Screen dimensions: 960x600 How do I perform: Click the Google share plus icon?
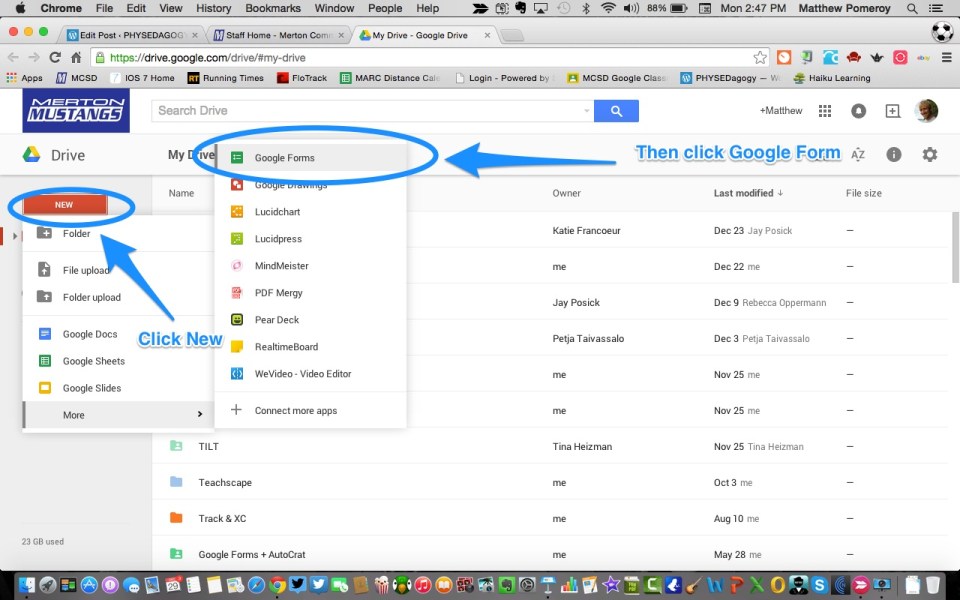pos(893,111)
